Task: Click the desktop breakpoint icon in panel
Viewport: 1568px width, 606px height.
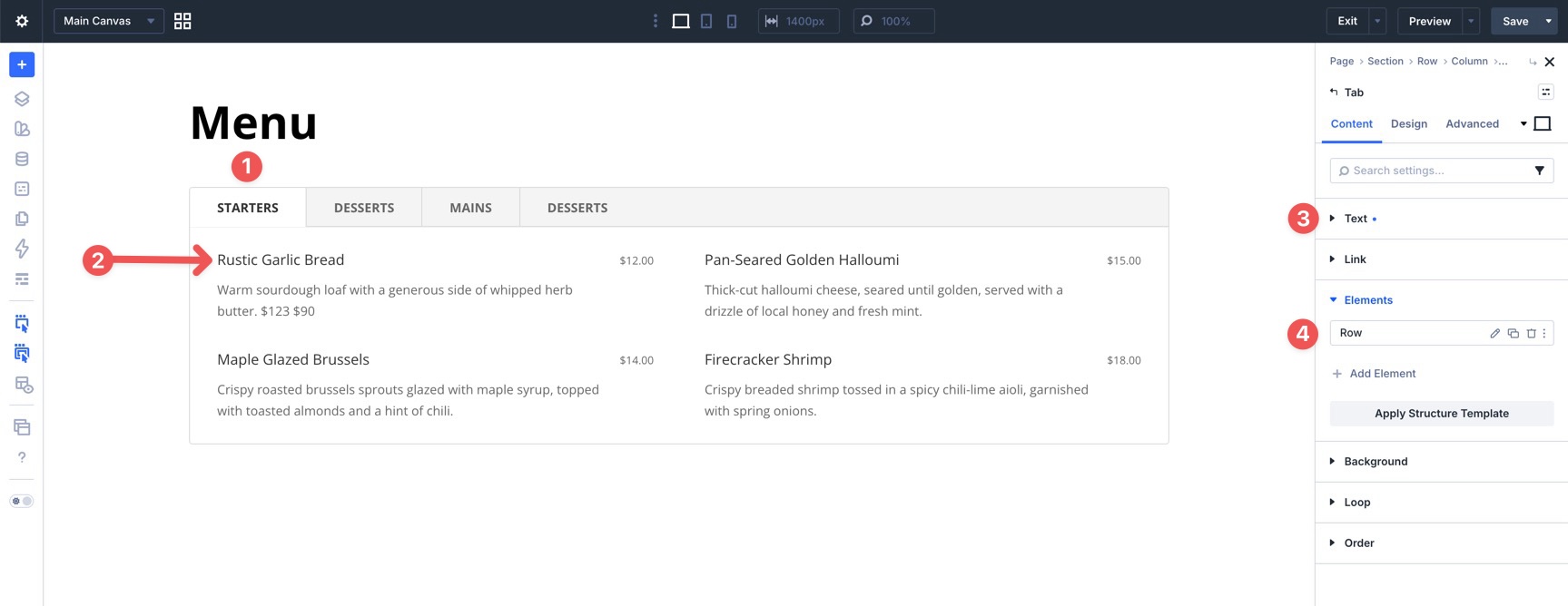Action: (1543, 123)
